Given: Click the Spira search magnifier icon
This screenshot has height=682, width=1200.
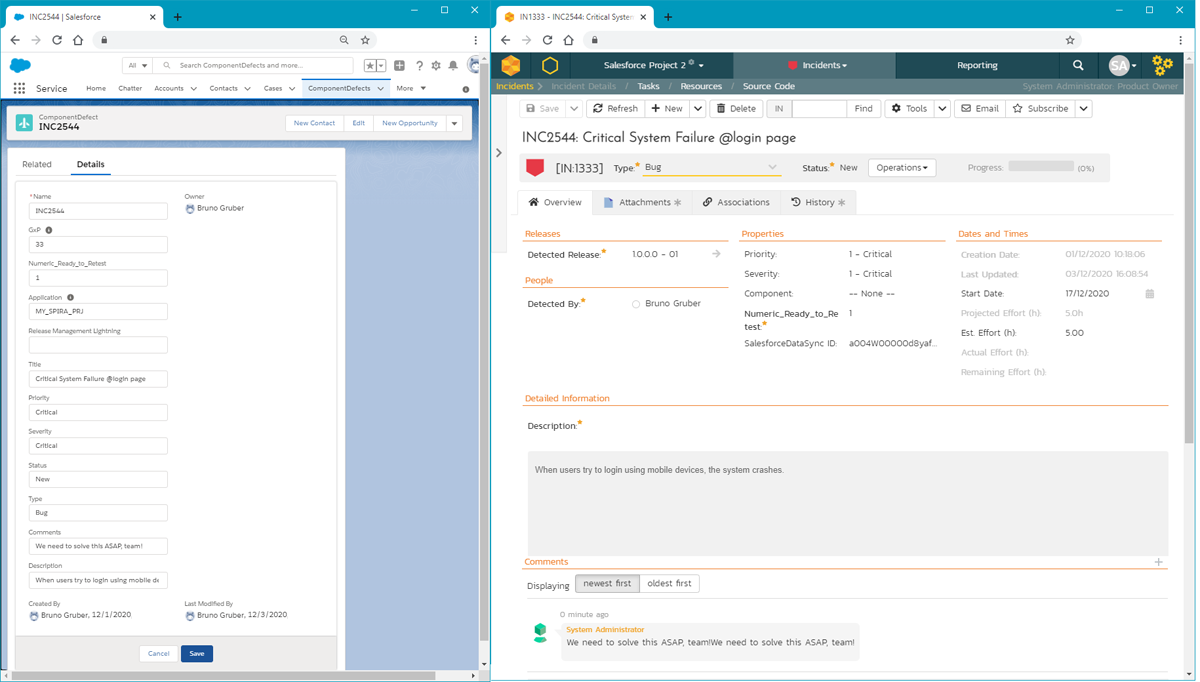Looking at the screenshot, I should [x=1078, y=65].
